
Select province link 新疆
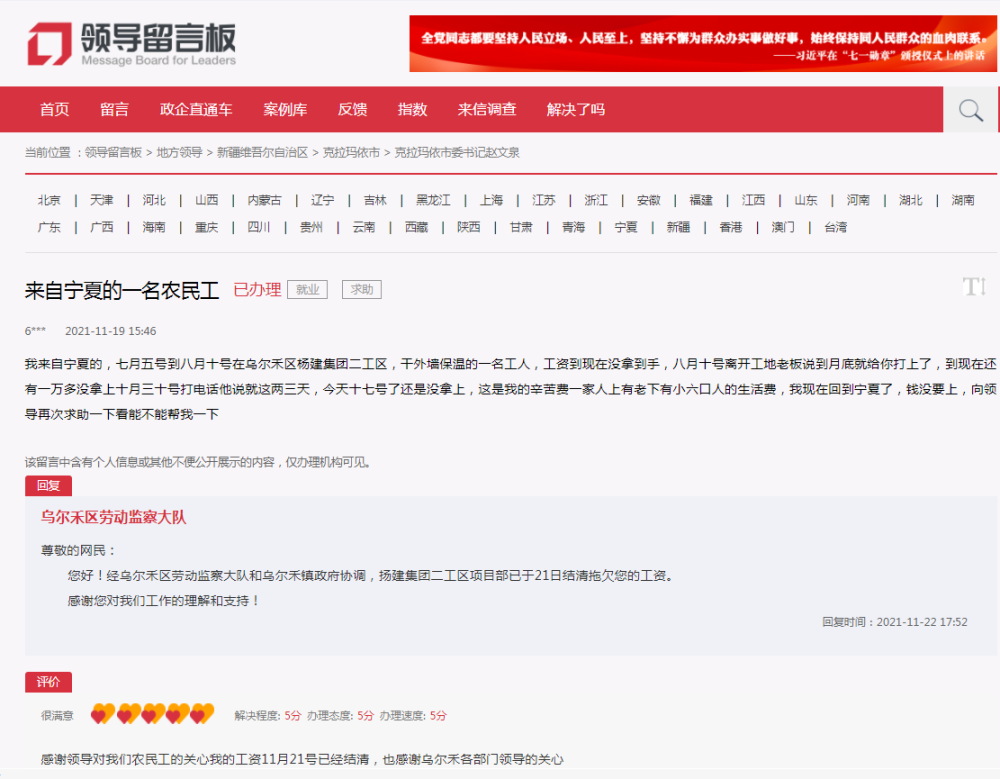pyautogui.click(x=678, y=227)
